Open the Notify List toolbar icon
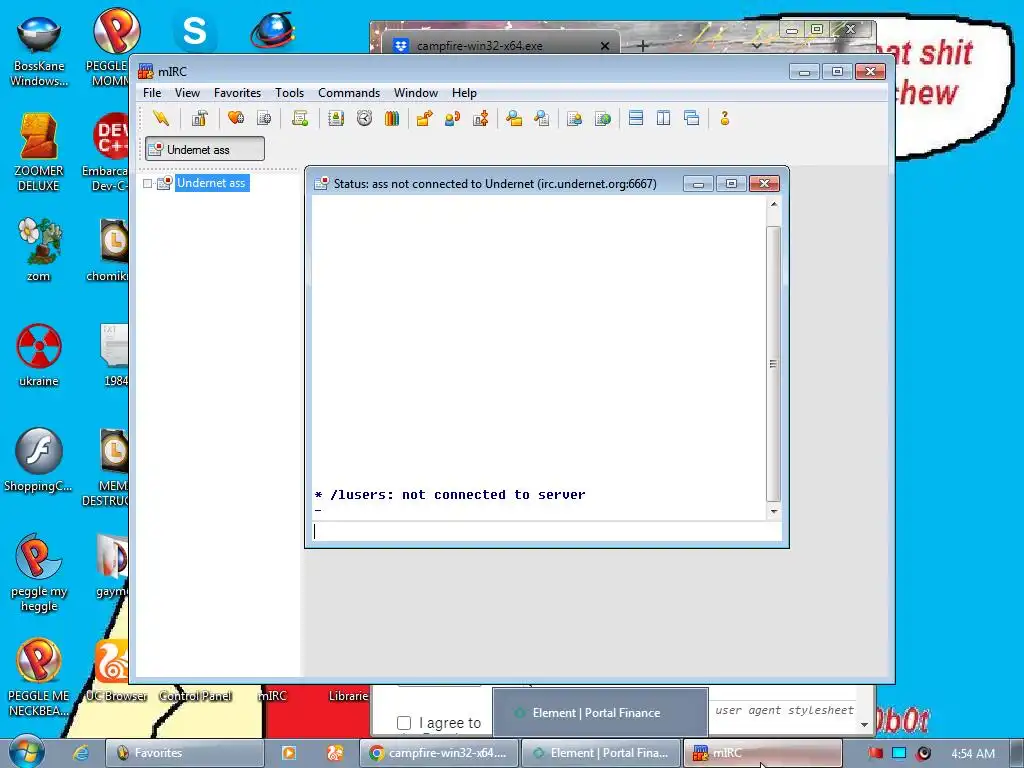Viewport: 1024px width, 768px height. [x=575, y=118]
